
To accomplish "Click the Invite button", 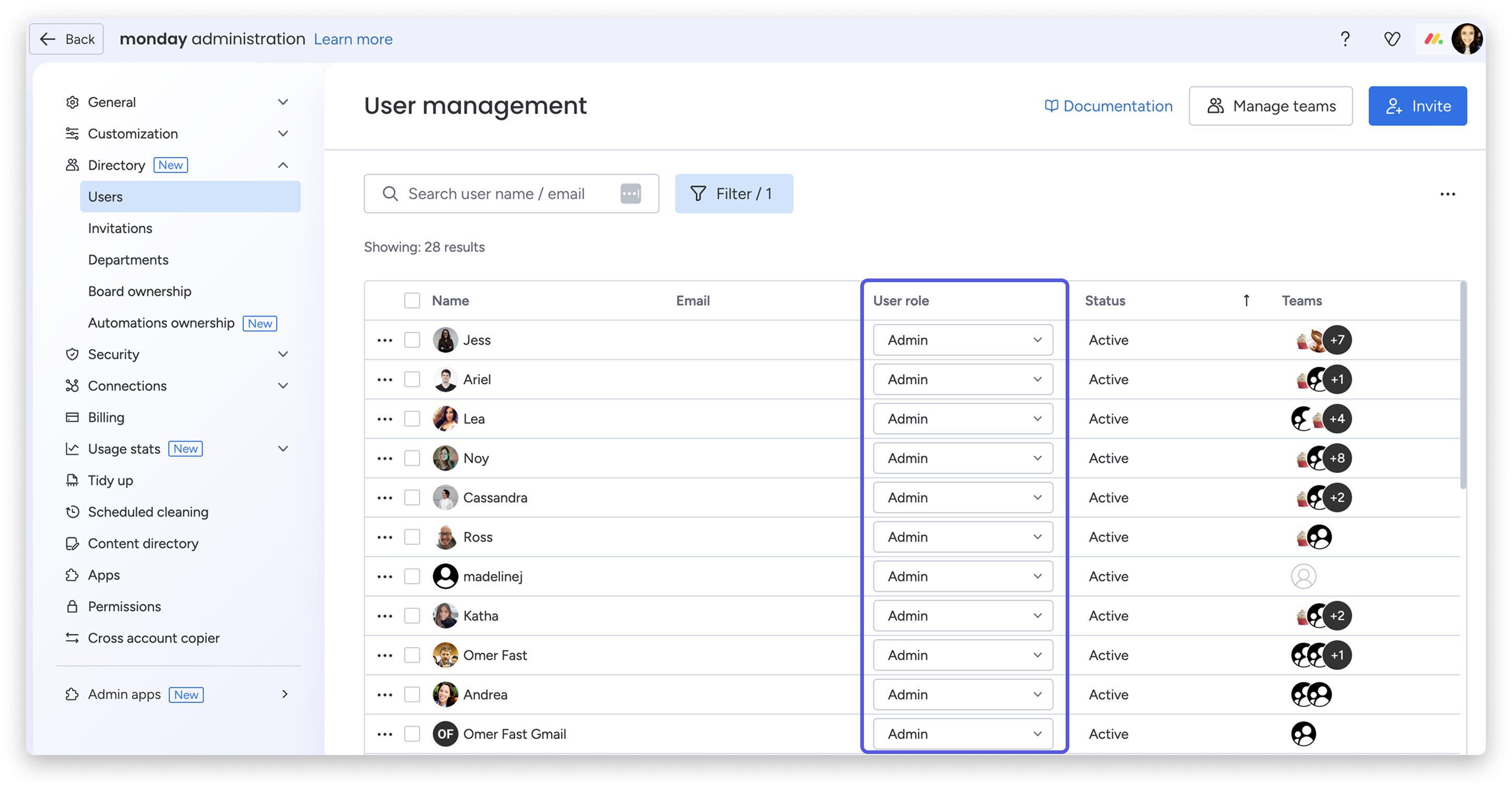I will [x=1417, y=106].
